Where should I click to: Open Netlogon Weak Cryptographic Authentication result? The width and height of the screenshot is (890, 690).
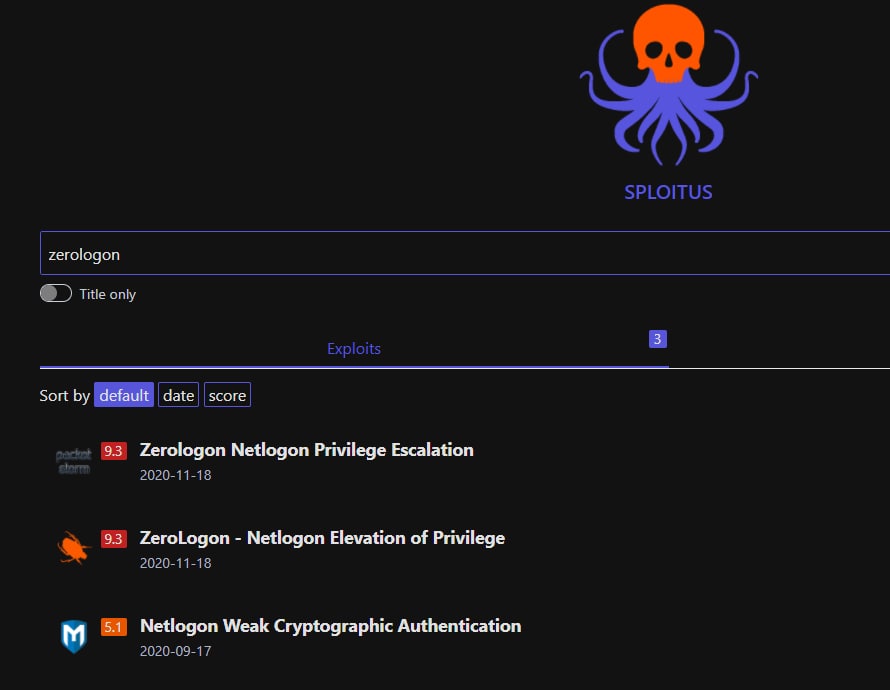pos(330,626)
